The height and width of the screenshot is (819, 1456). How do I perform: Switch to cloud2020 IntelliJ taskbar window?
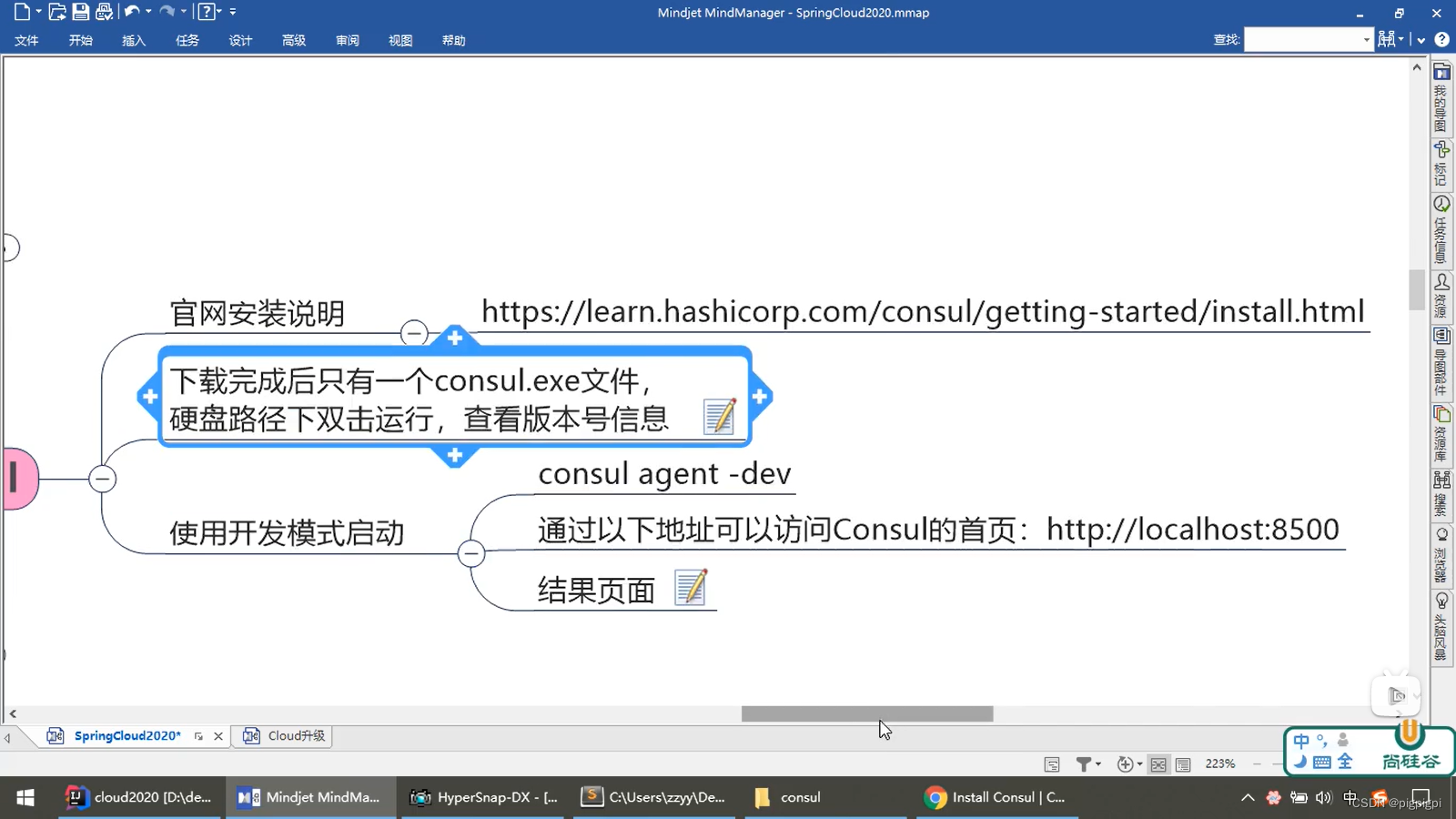tap(139, 797)
